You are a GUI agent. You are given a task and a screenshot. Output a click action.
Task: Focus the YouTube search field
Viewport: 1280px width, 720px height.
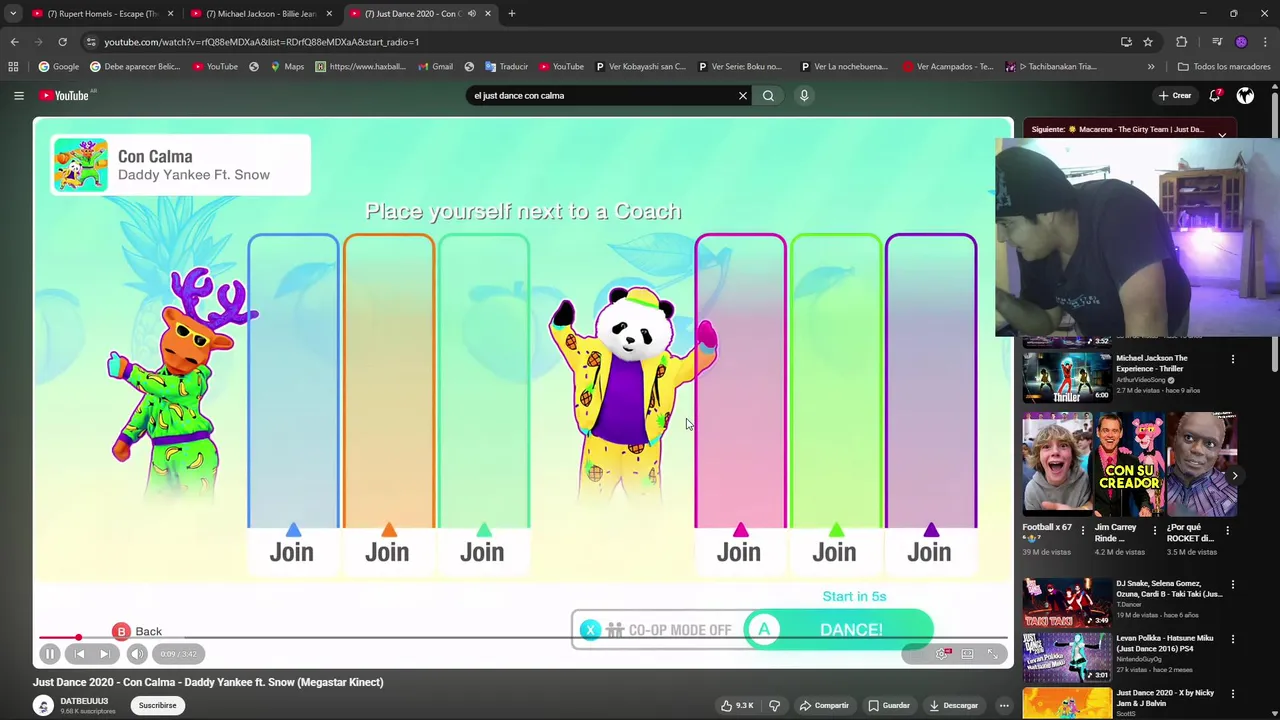(600, 95)
